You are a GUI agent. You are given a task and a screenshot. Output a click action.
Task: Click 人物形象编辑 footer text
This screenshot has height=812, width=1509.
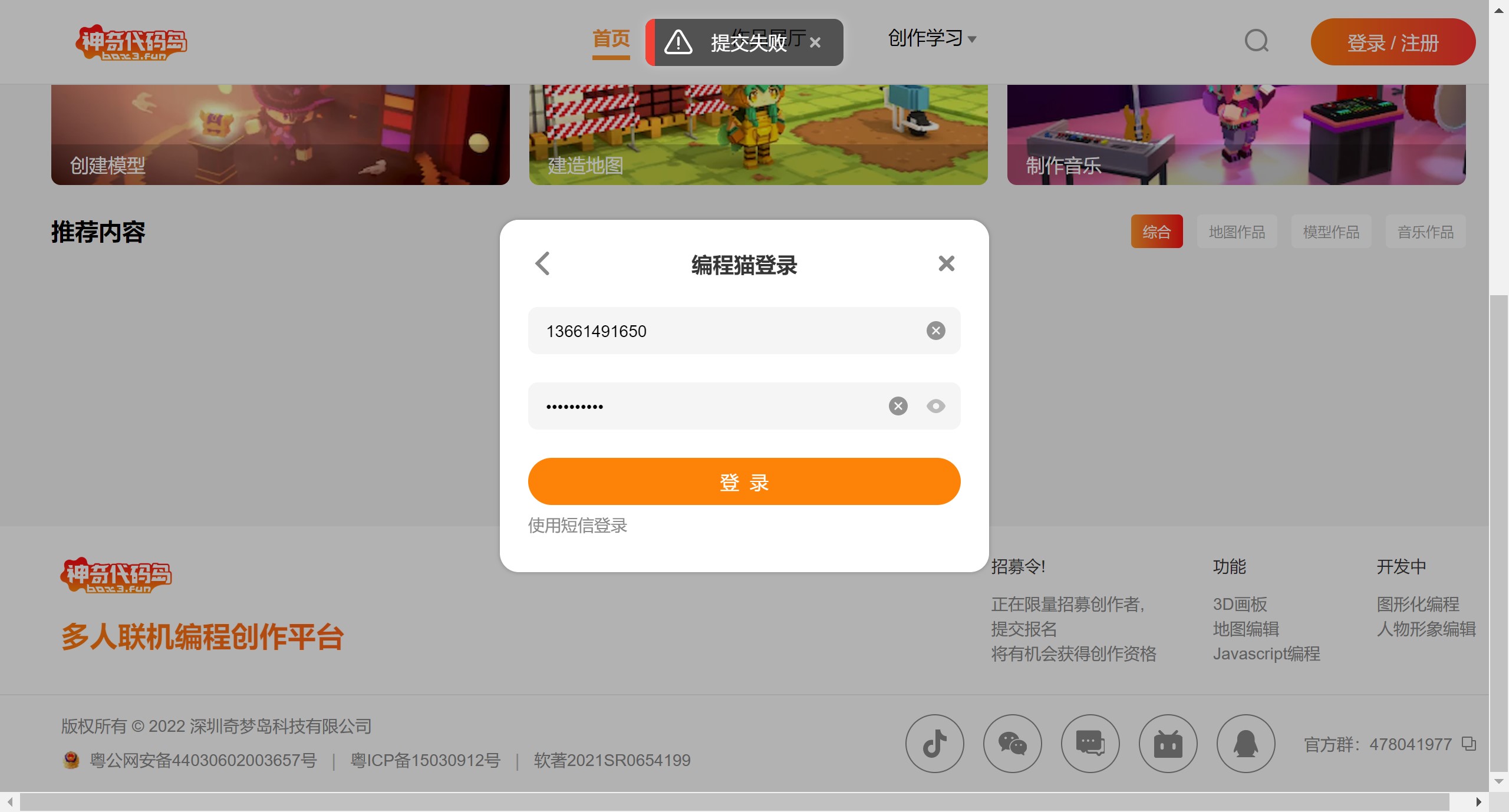point(1426,629)
